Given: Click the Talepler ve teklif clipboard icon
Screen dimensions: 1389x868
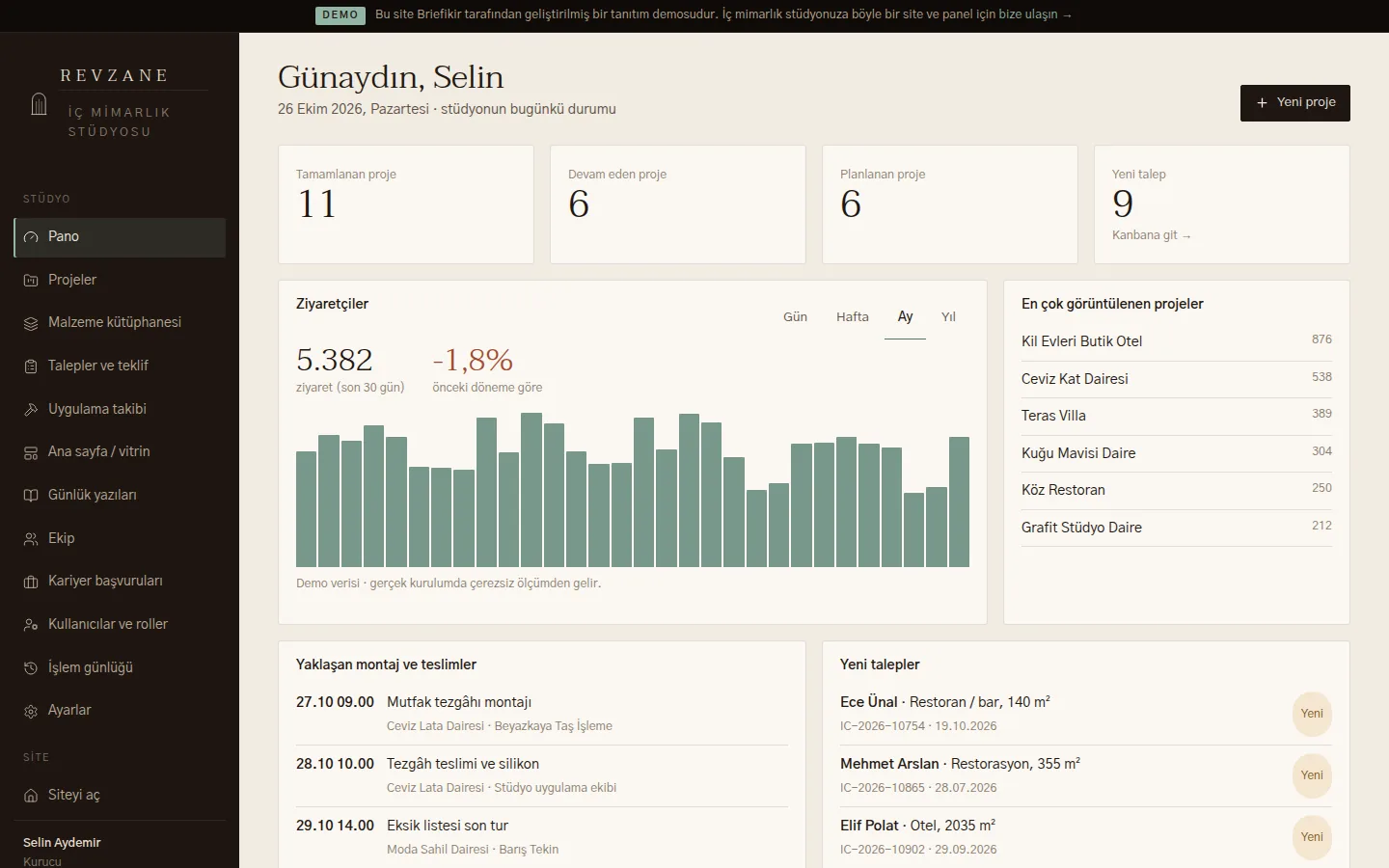Looking at the screenshot, I should (31, 366).
